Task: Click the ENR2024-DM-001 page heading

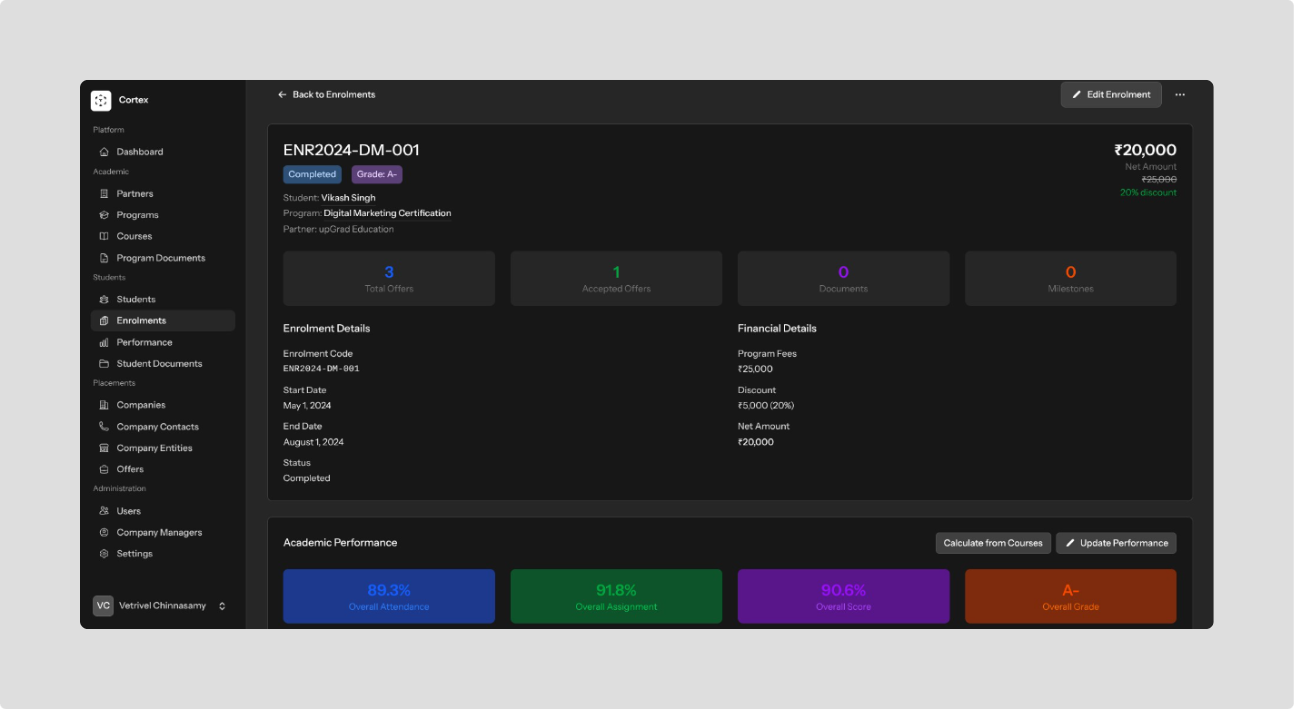Action: 351,150
